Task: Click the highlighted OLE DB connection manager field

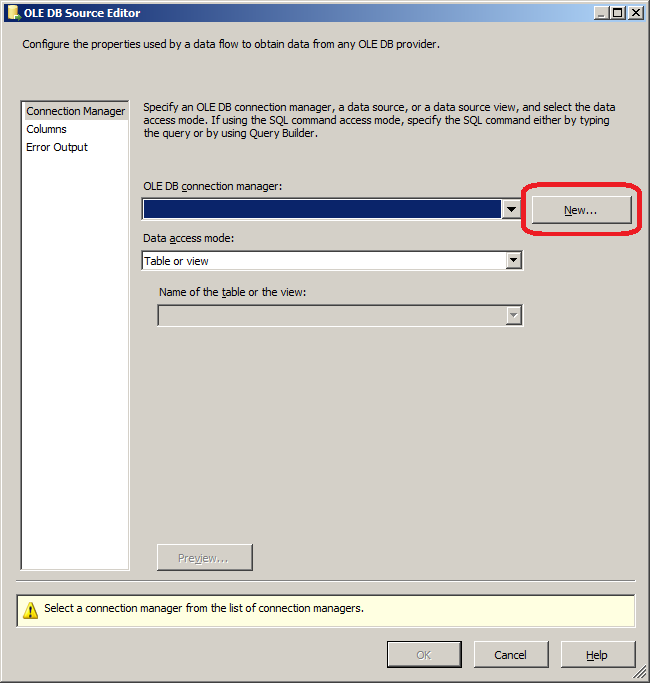Action: pyautogui.click(x=321, y=209)
